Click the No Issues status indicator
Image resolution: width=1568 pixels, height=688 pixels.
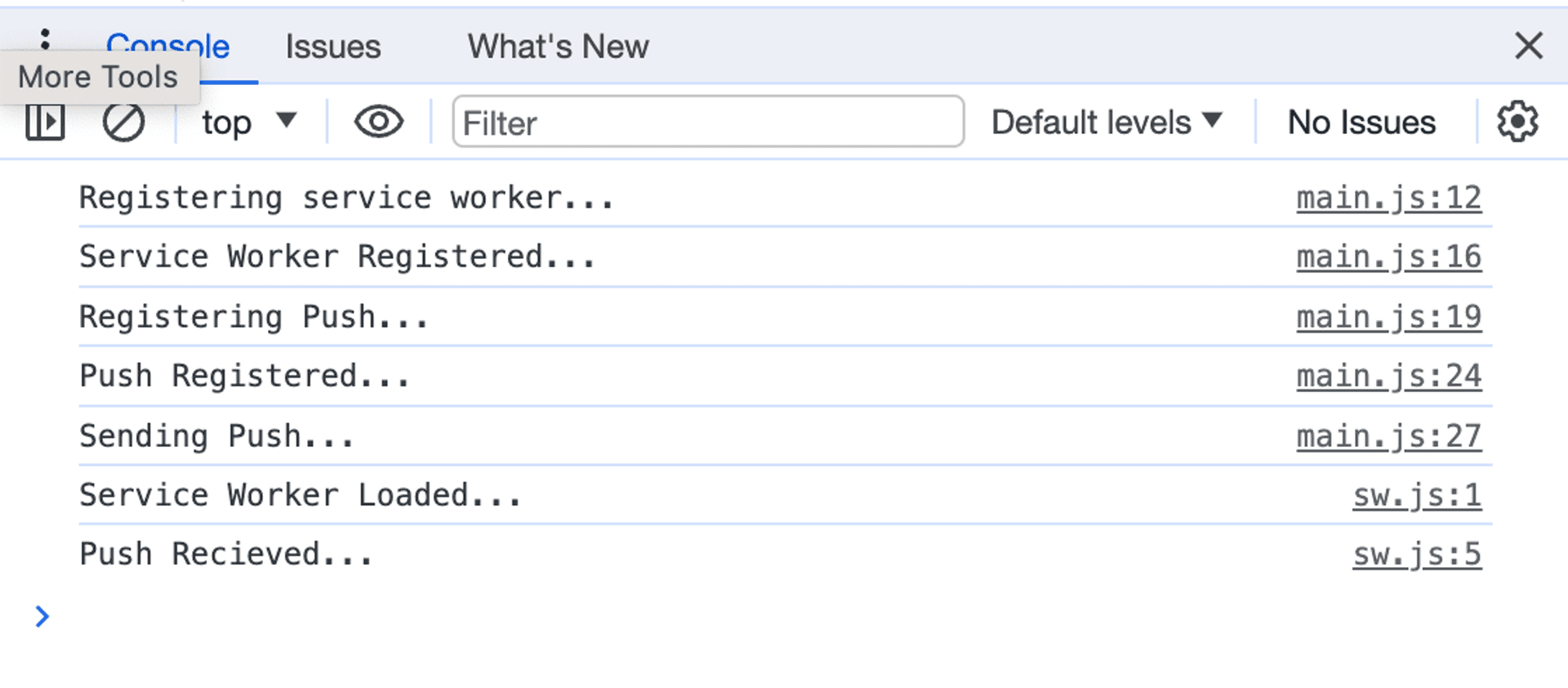1360,122
